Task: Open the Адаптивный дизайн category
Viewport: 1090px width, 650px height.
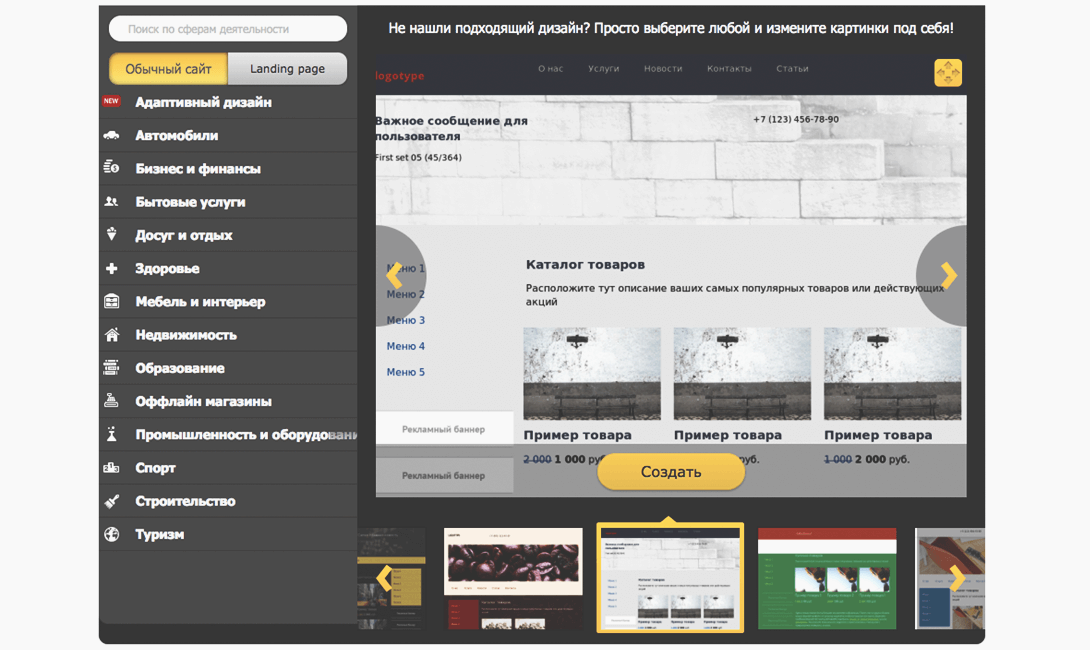Action: [x=228, y=102]
